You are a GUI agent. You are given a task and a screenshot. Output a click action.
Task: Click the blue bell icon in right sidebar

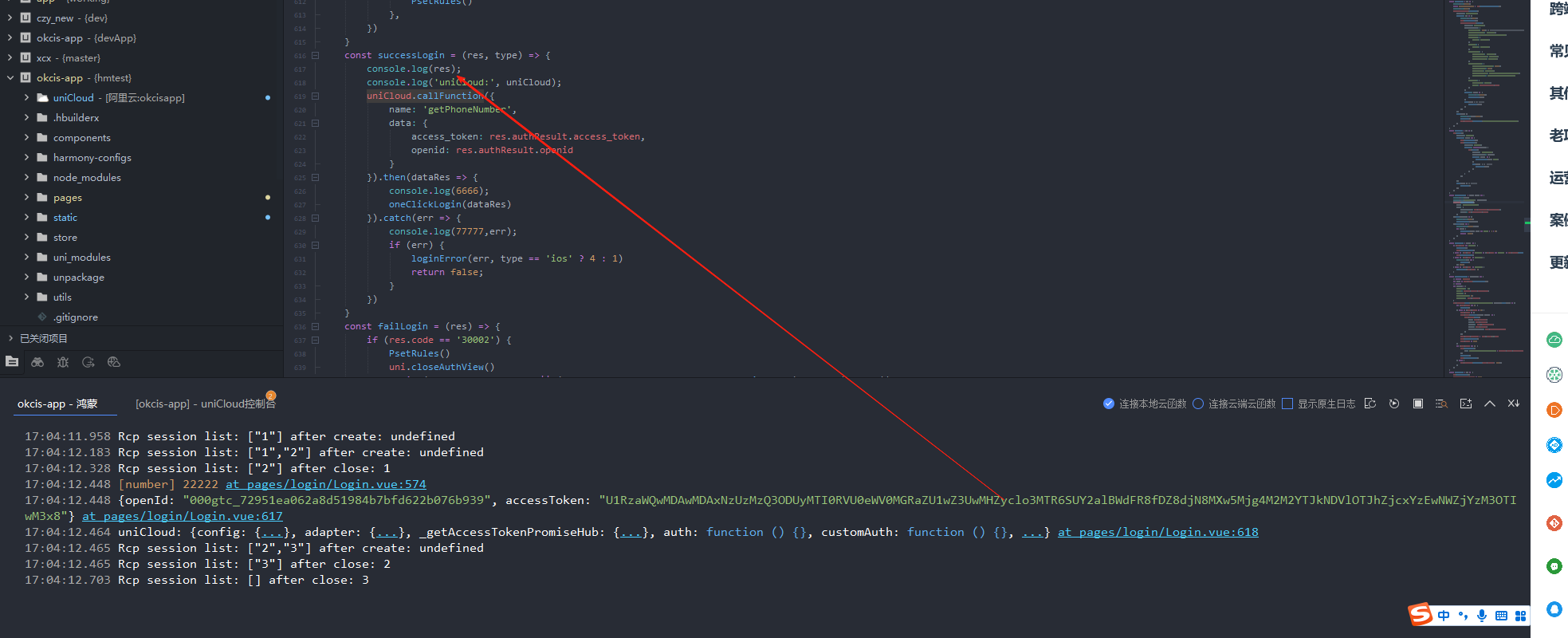[x=1554, y=609]
